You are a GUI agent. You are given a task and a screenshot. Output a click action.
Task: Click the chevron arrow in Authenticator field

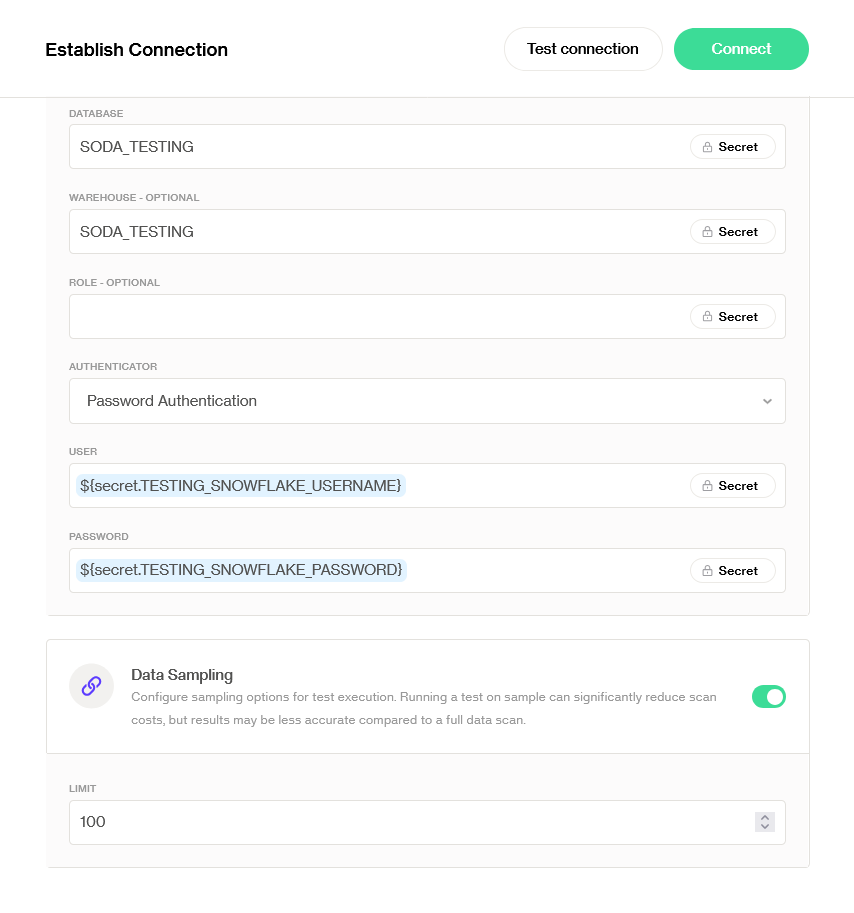767,401
